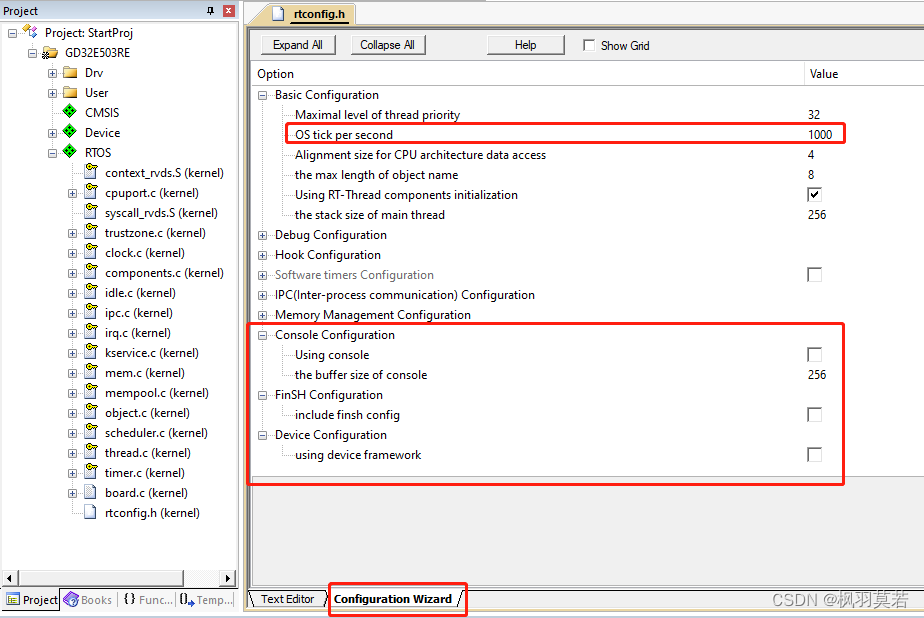Switch to the Text Editor tab
This screenshot has height=618, width=924.
click(x=288, y=599)
